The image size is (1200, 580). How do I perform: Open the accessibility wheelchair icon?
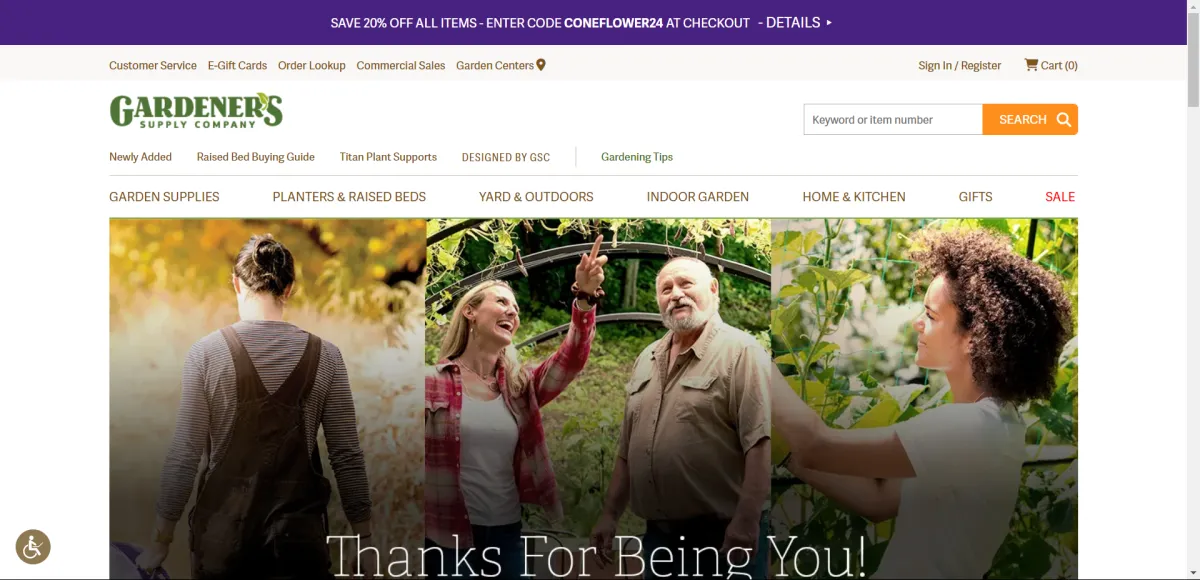click(x=33, y=546)
